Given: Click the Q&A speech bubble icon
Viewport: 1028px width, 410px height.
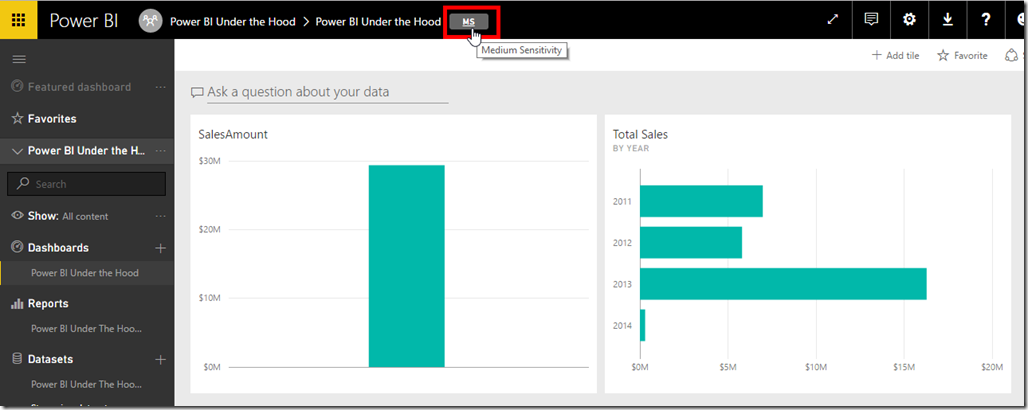Looking at the screenshot, I should pos(197,92).
